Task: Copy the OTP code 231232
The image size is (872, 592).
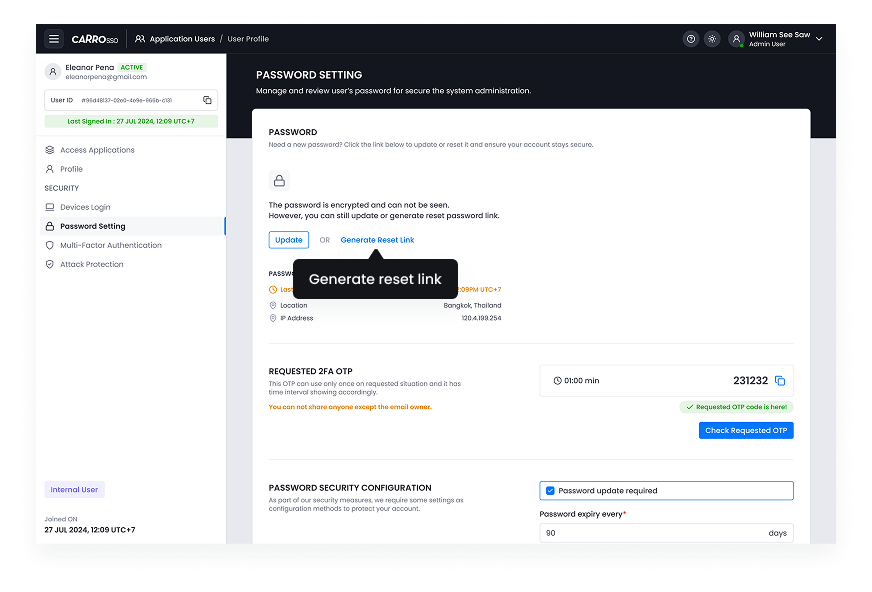Action: tap(781, 380)
